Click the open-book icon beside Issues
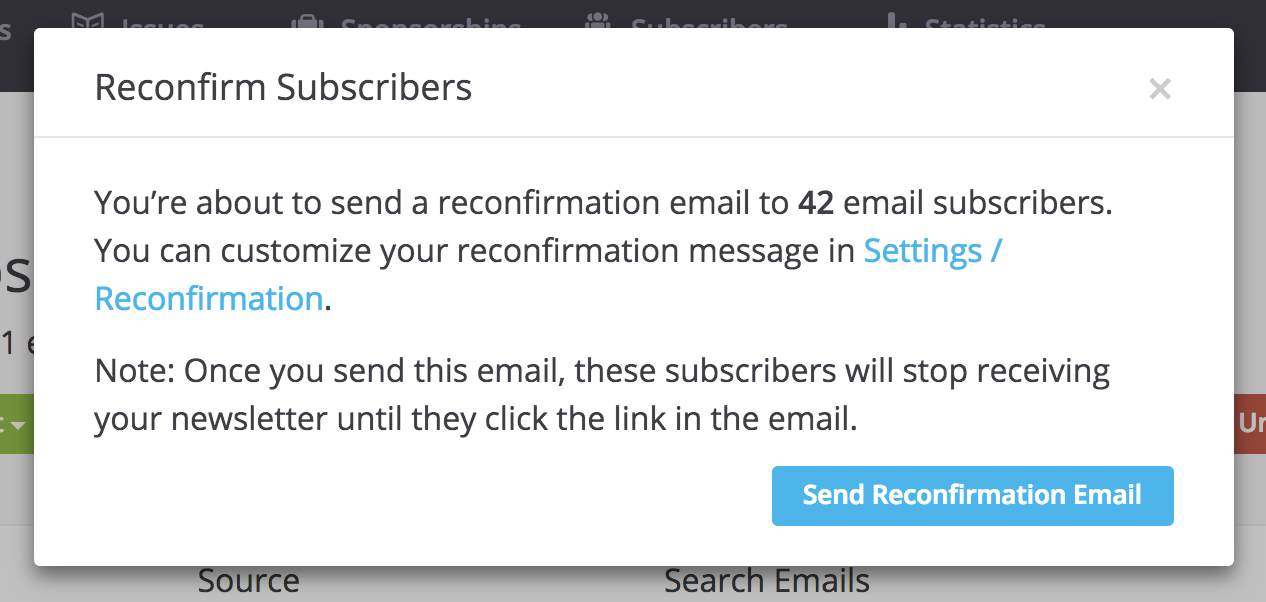Viewport: 1266px width, 602px height. (x=87, y=22)
